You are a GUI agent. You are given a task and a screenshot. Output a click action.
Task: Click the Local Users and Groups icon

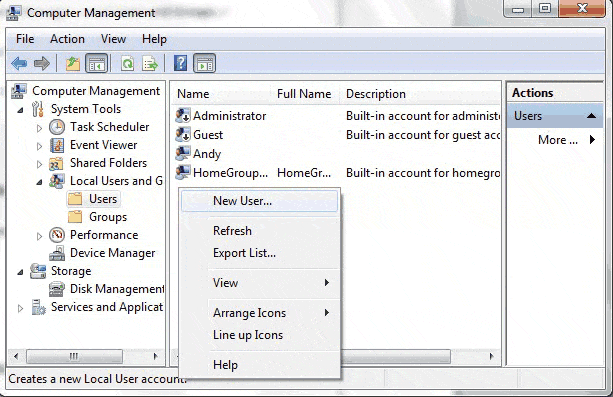[57, 181]
